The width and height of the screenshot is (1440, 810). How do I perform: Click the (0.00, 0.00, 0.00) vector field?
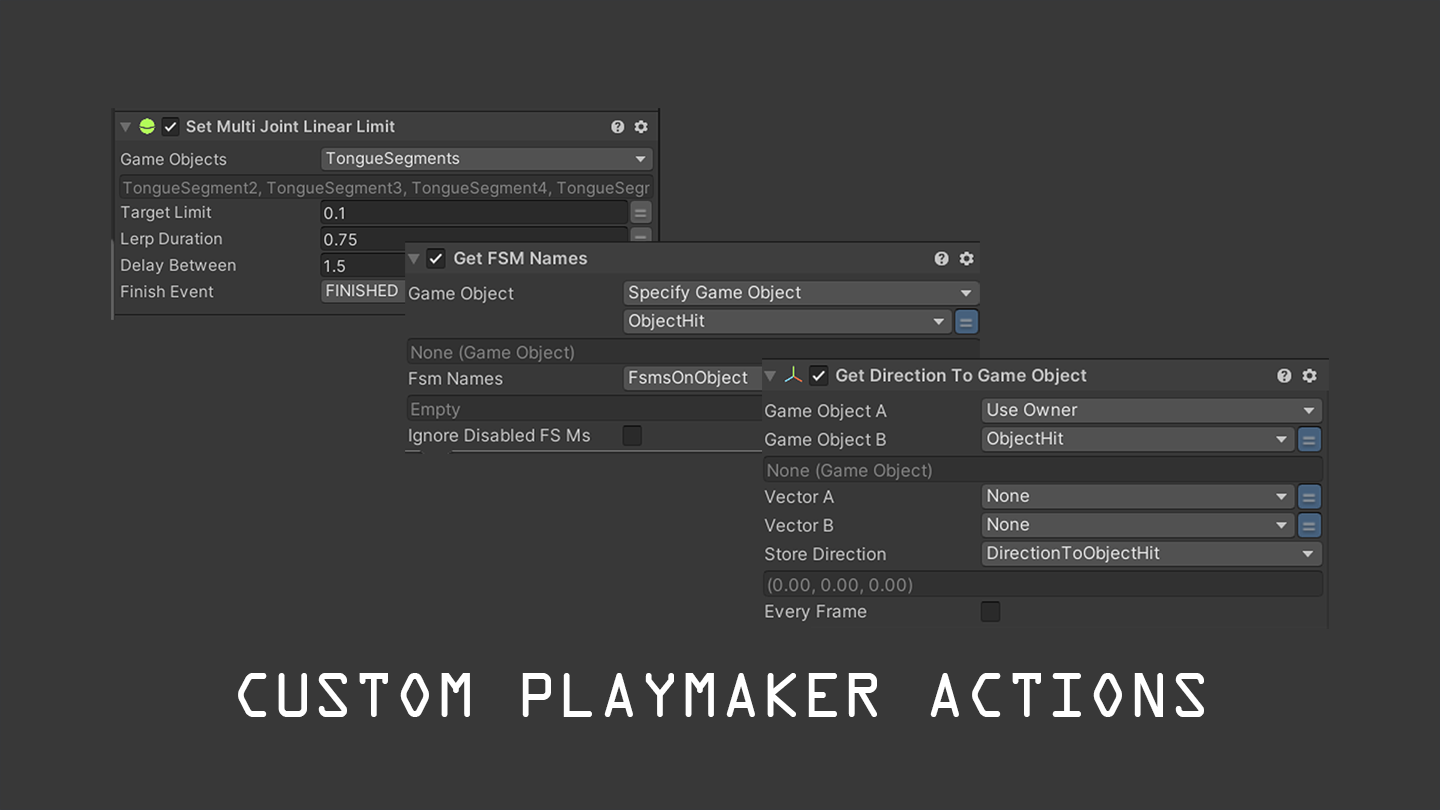[1043, 585]
